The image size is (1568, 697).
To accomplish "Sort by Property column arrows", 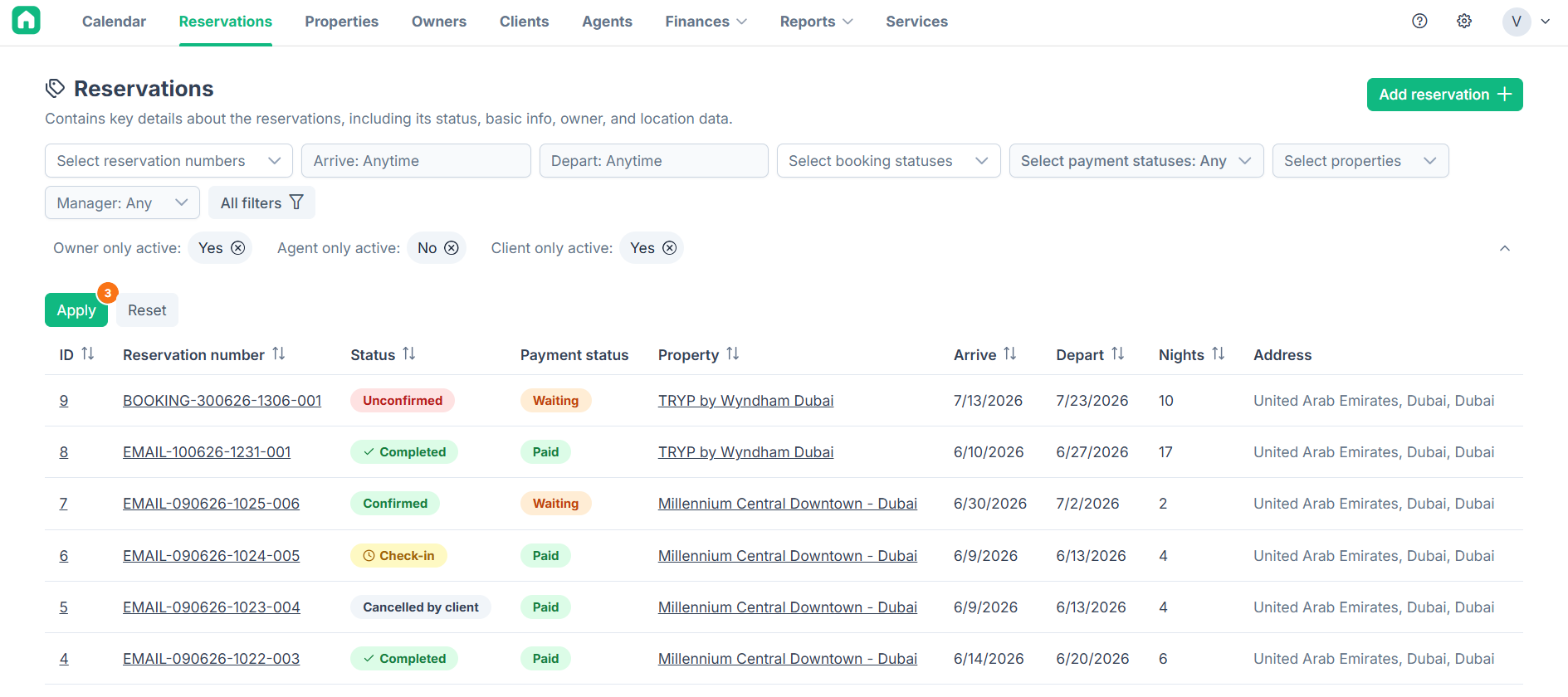I will coord(733,354).
